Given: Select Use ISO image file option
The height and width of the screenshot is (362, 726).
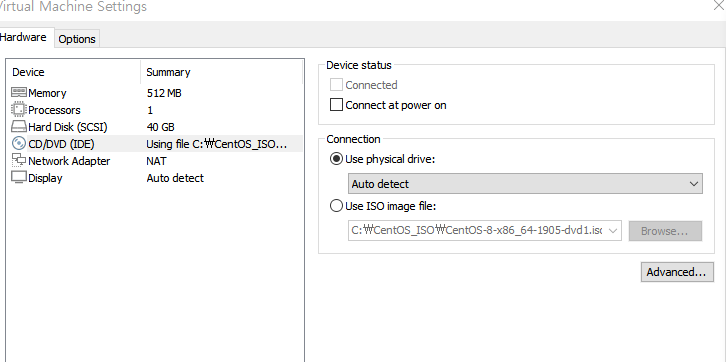Looking at the screenshot, I should tap(336, 206).
